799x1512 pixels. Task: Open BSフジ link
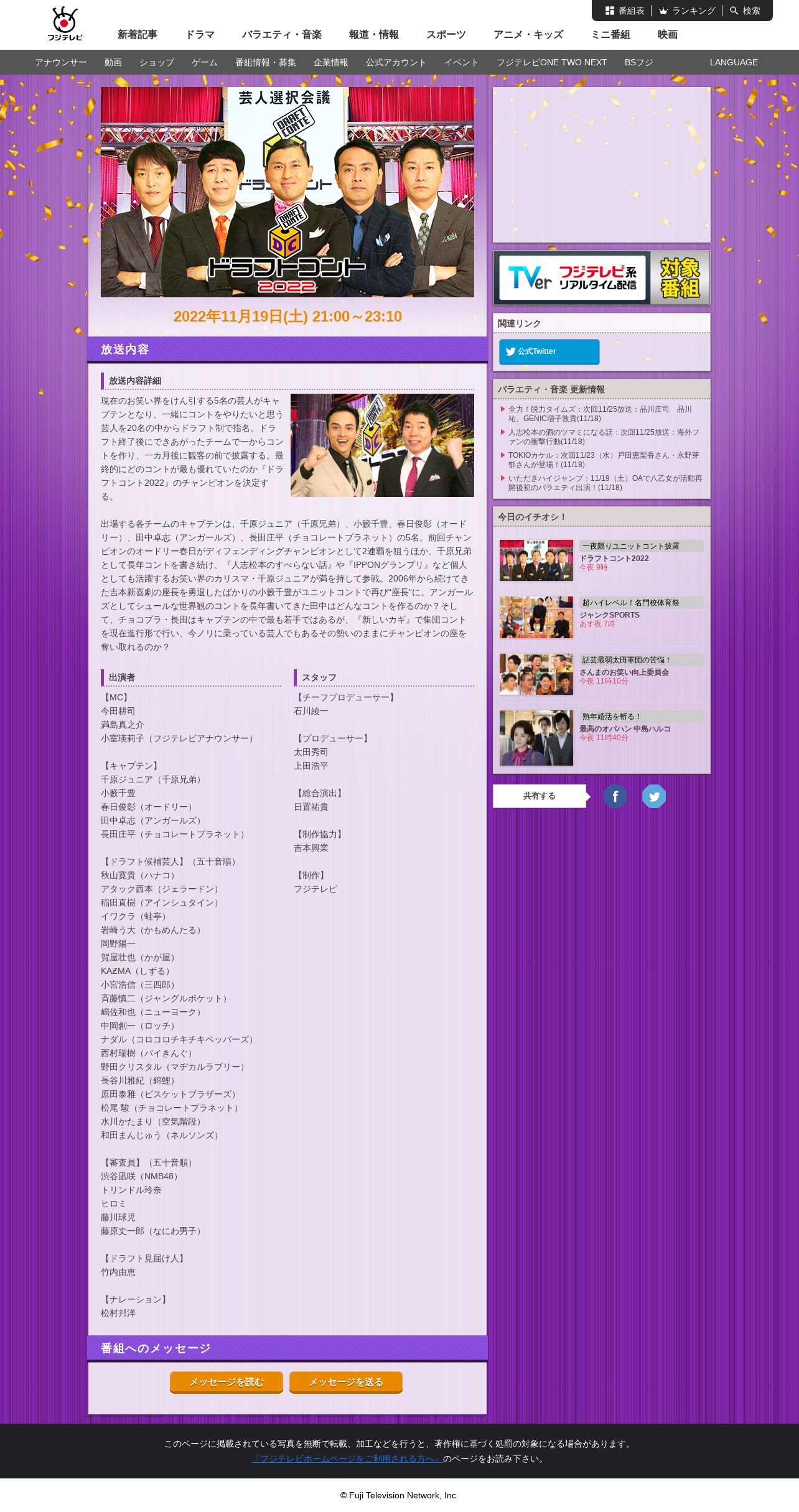point(639,62)
